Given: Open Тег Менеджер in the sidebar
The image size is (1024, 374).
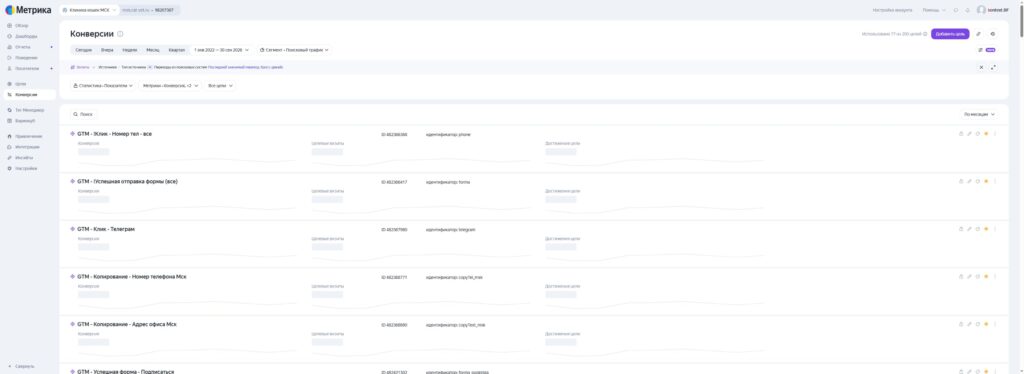Looking at the screenshot, I should (29, 110).
